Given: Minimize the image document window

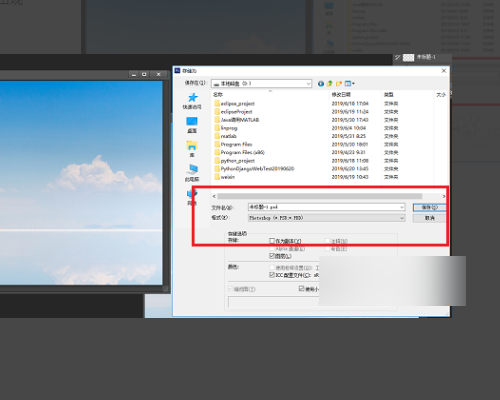Looking at the screenshot, I should [134, 74].
